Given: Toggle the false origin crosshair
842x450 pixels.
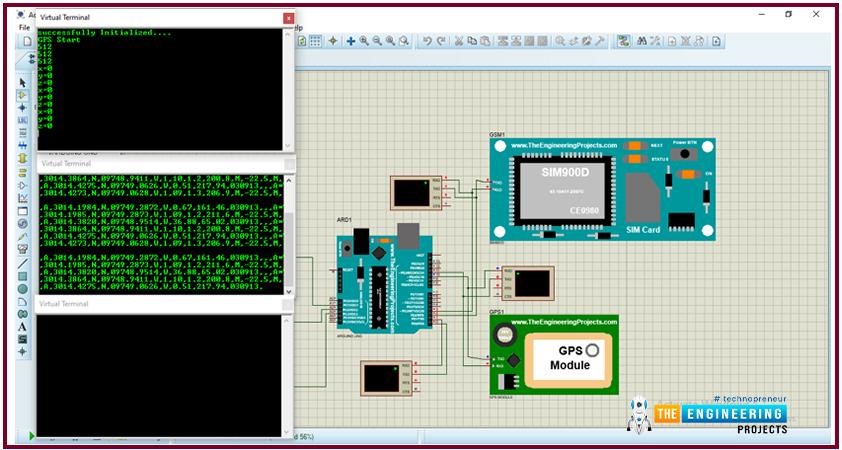Looking at the screenshot, I should tap(332, 41).
